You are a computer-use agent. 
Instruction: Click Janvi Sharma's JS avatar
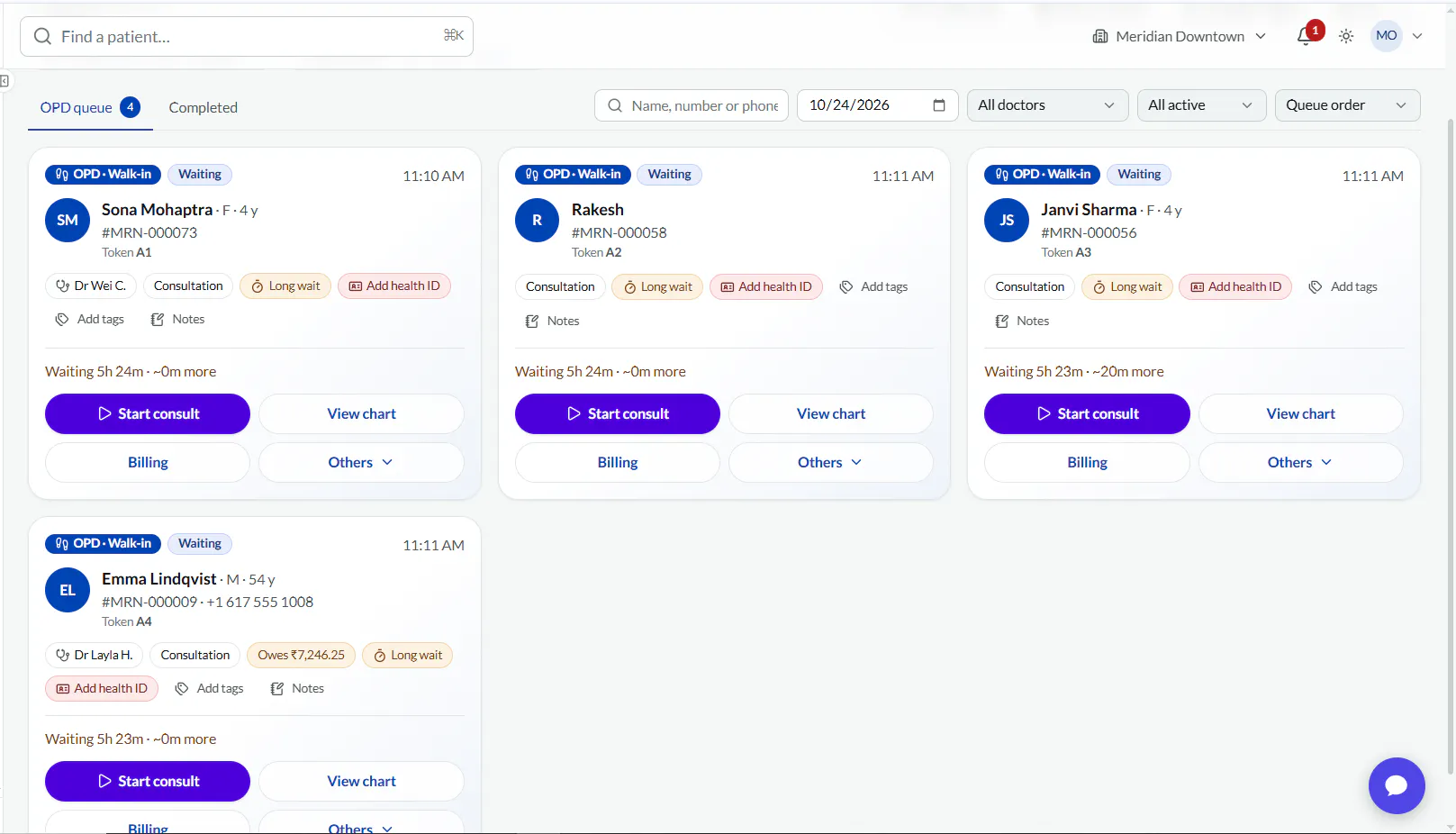[1007, 221]
